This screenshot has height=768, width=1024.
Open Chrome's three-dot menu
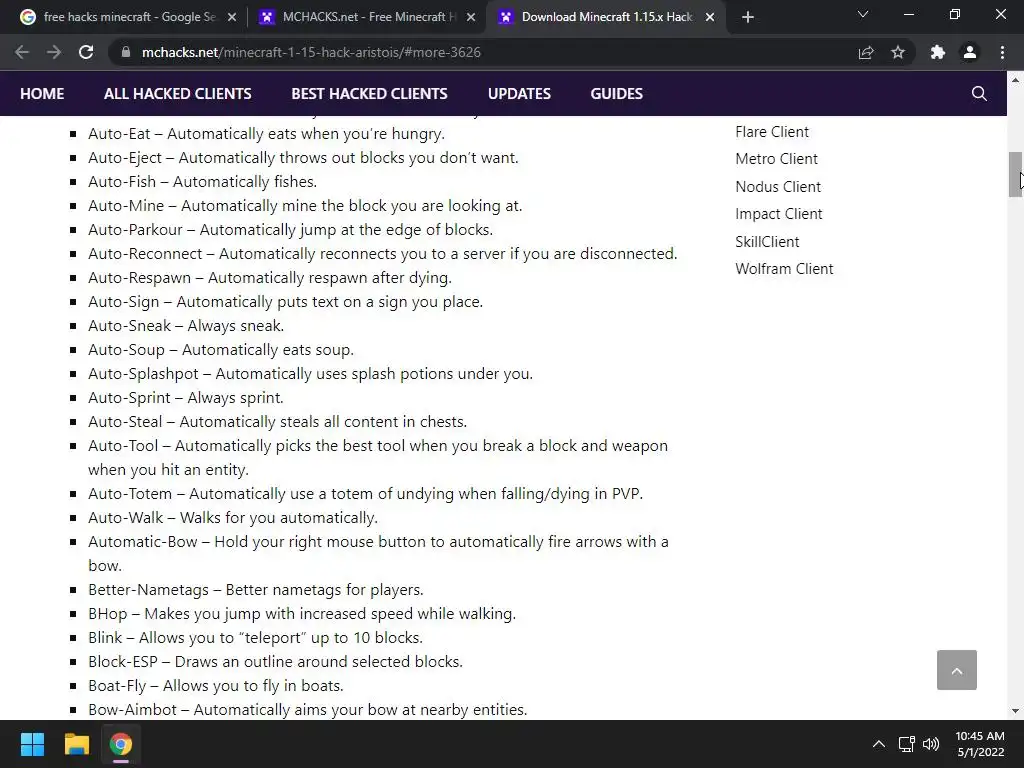coord(1002,52)
